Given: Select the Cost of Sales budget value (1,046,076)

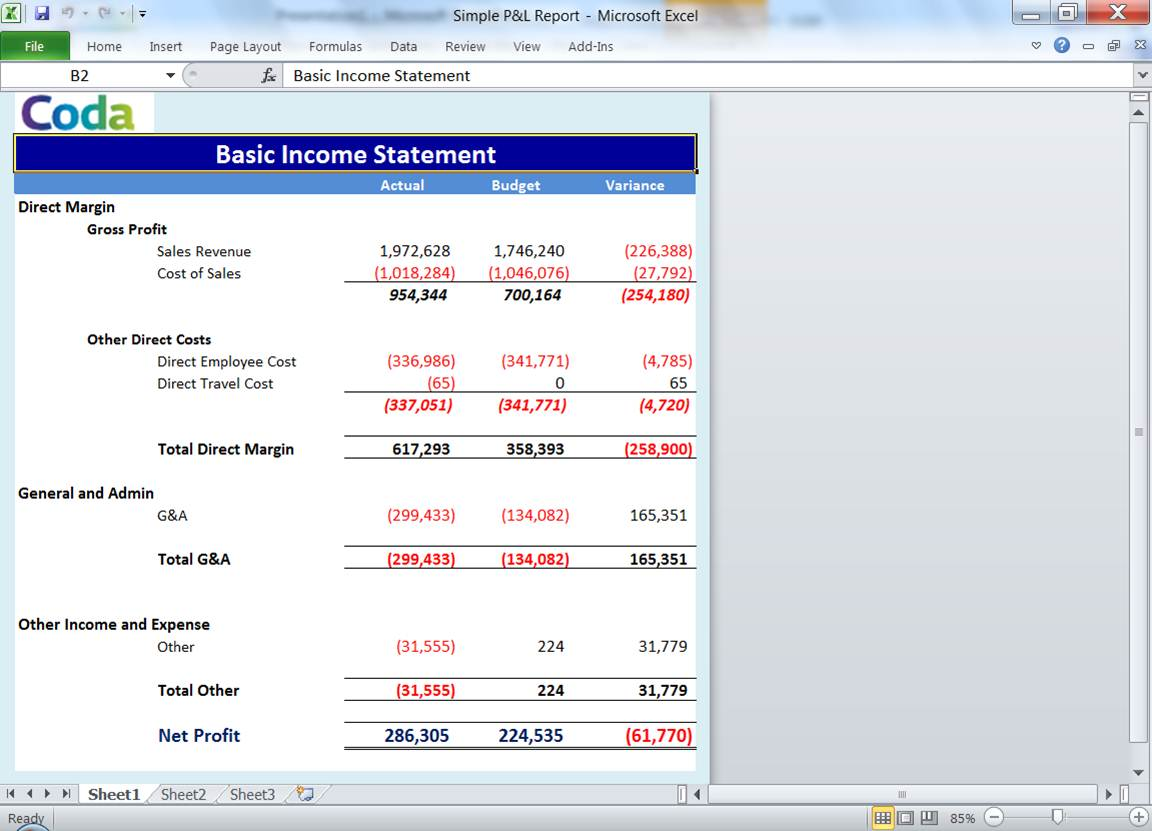Looking at the screenshot, I should [529, 273].
